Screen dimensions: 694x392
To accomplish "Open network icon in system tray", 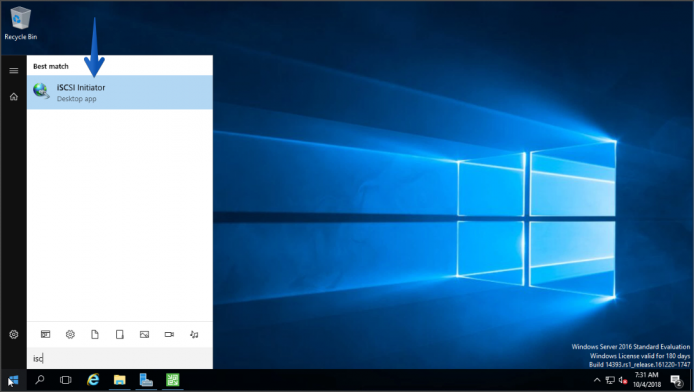I will pos(610,380).
